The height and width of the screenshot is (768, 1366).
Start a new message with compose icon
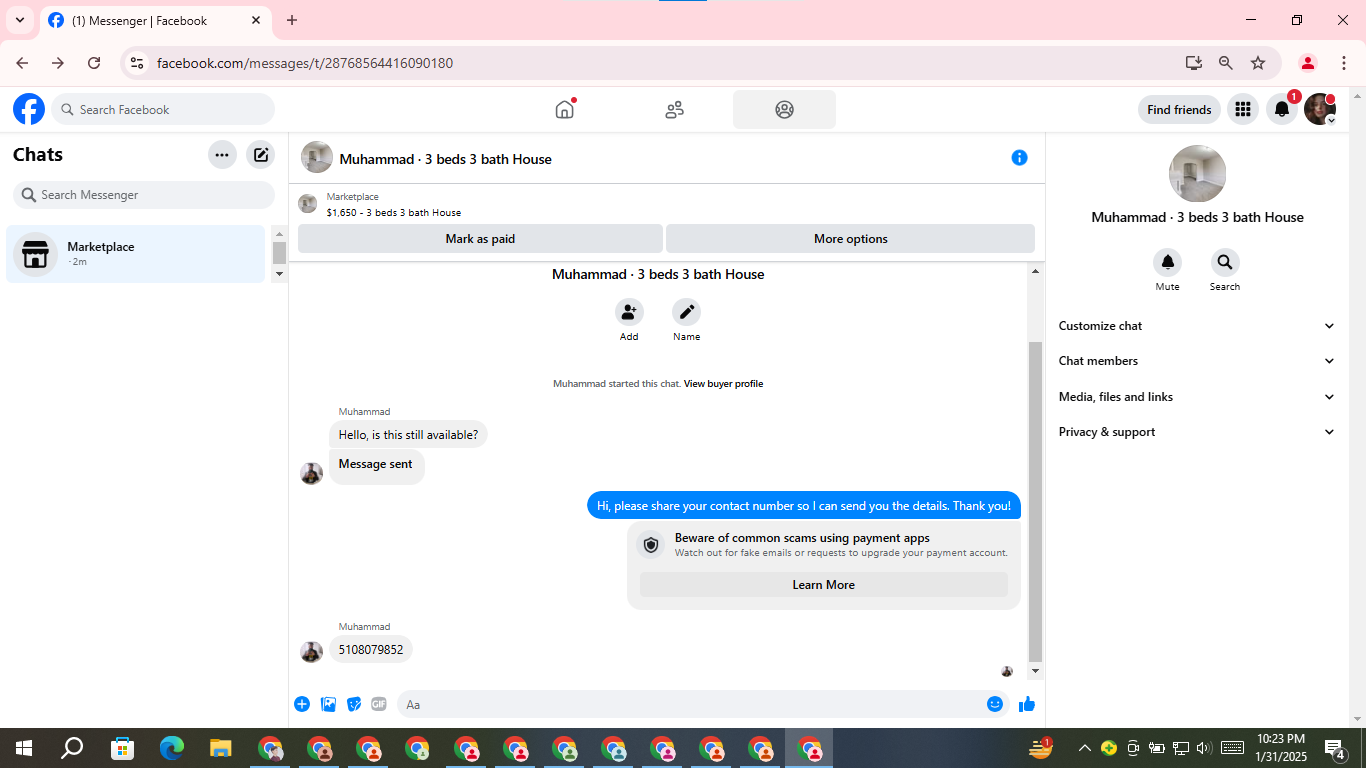[x=261, y=155]
